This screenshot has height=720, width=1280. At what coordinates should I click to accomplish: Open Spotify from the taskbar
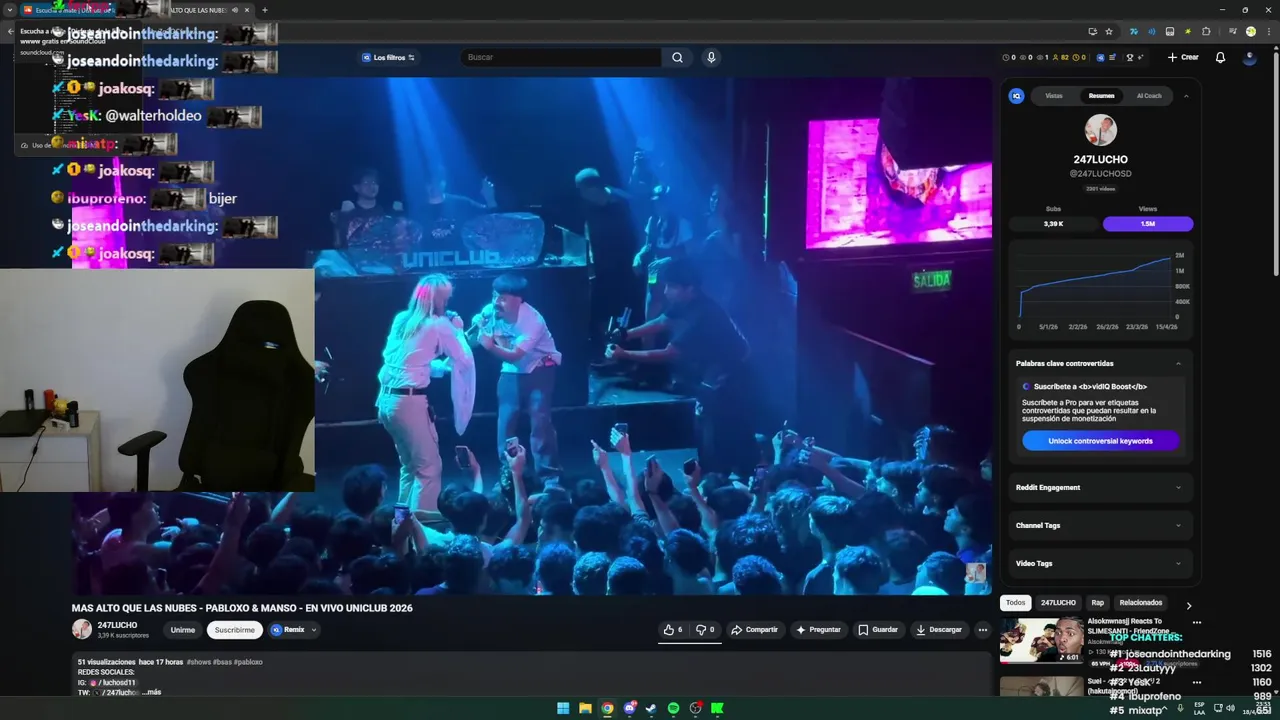tap(673, 708)
